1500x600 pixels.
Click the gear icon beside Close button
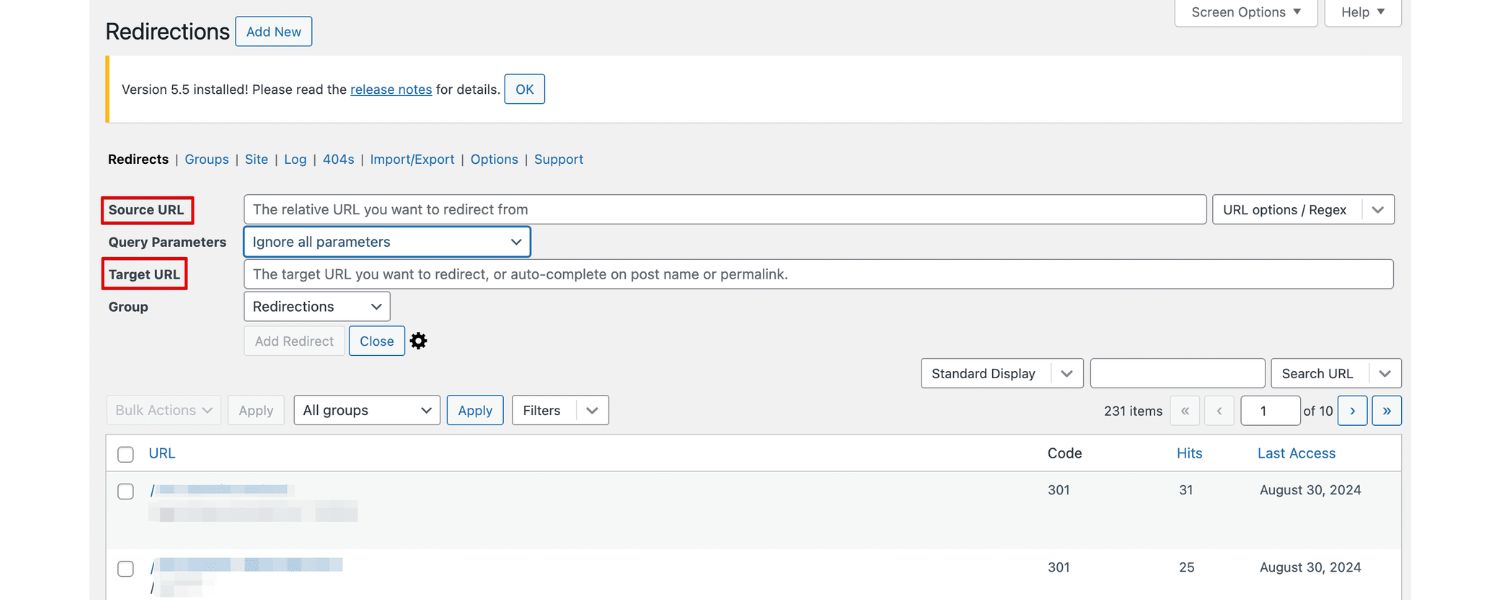pyautogui.click(x=419, y=341)
